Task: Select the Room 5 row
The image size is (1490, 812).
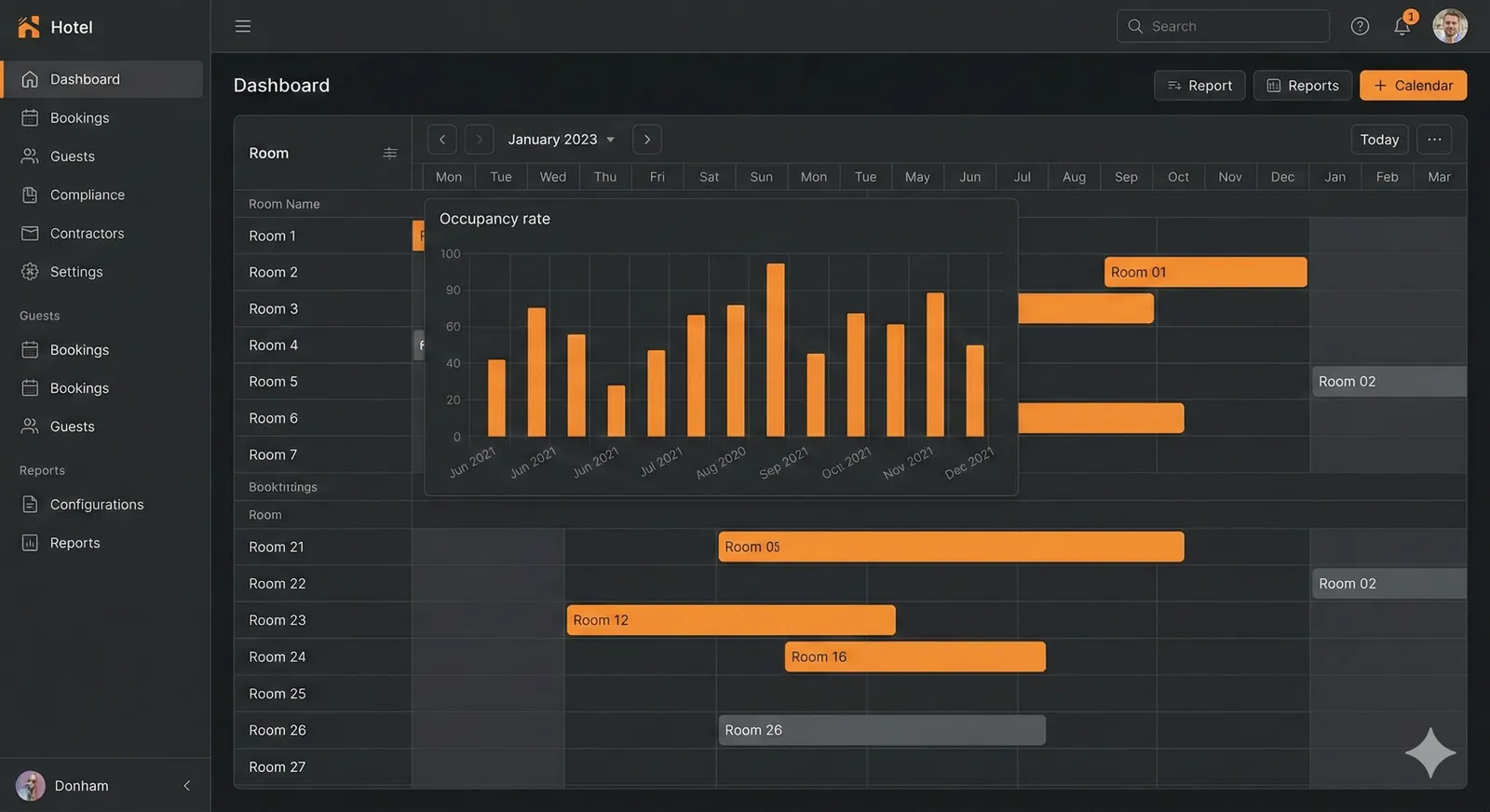Action: (x=323, y=382)
